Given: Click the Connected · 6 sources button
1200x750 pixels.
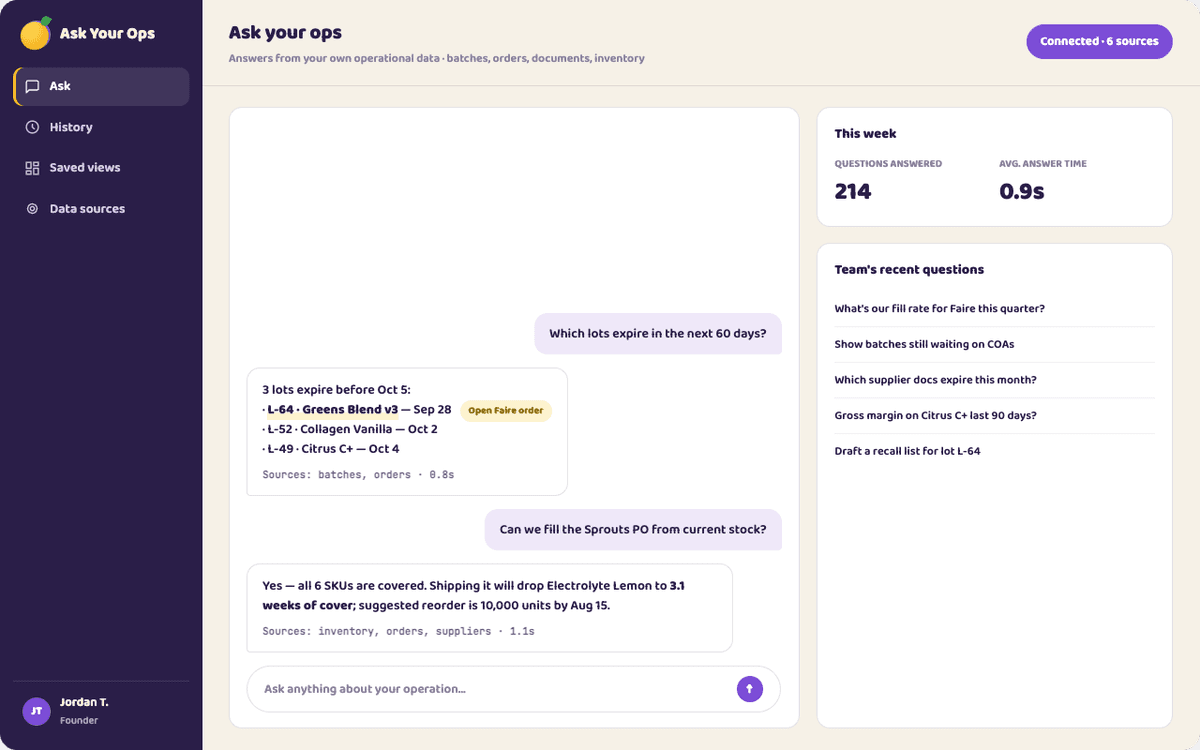Looking at the screenshot, I should click(x=1099, y=41).
